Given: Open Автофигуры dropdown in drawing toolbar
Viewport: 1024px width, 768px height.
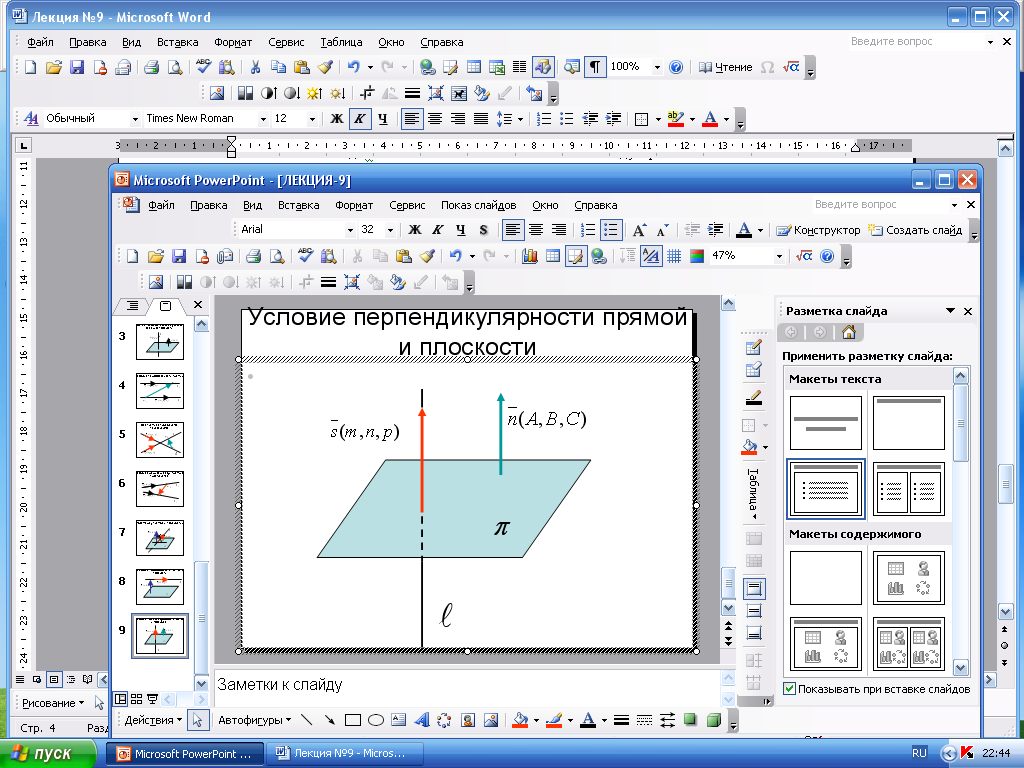Looking at the screenshot, I should coord(255,720).
